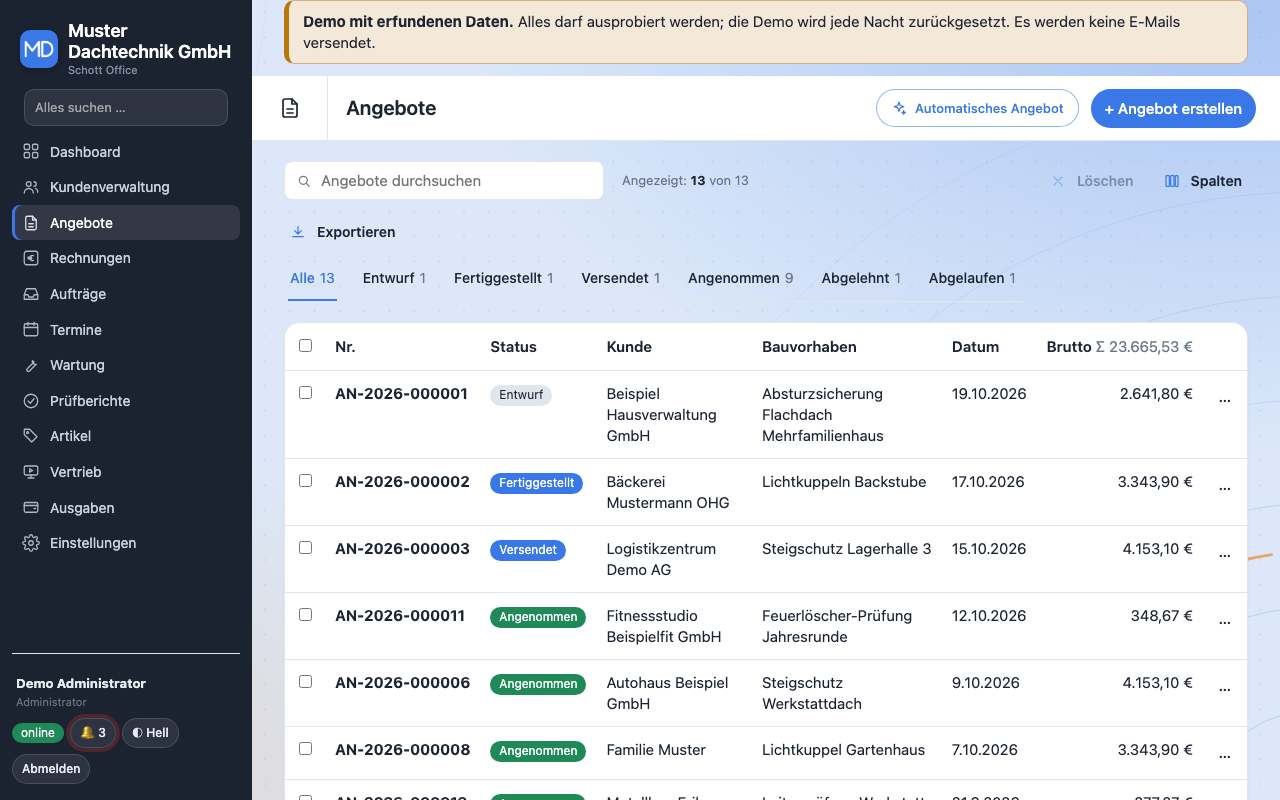The width and height of the screenshot is (1280, 800).
Task: Open Artikel in the sidebar
Action: pyautogui.click(x=126, y=436)
